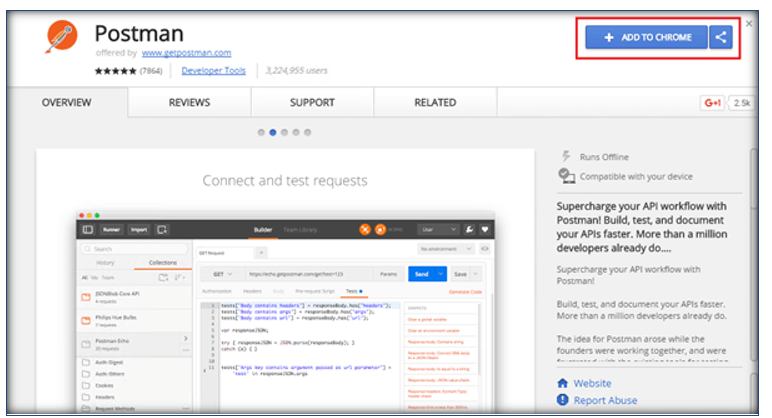The width and height of the screenshot is (772, 418).
Task: Click the Postman title text
Action: pos(139,33)
